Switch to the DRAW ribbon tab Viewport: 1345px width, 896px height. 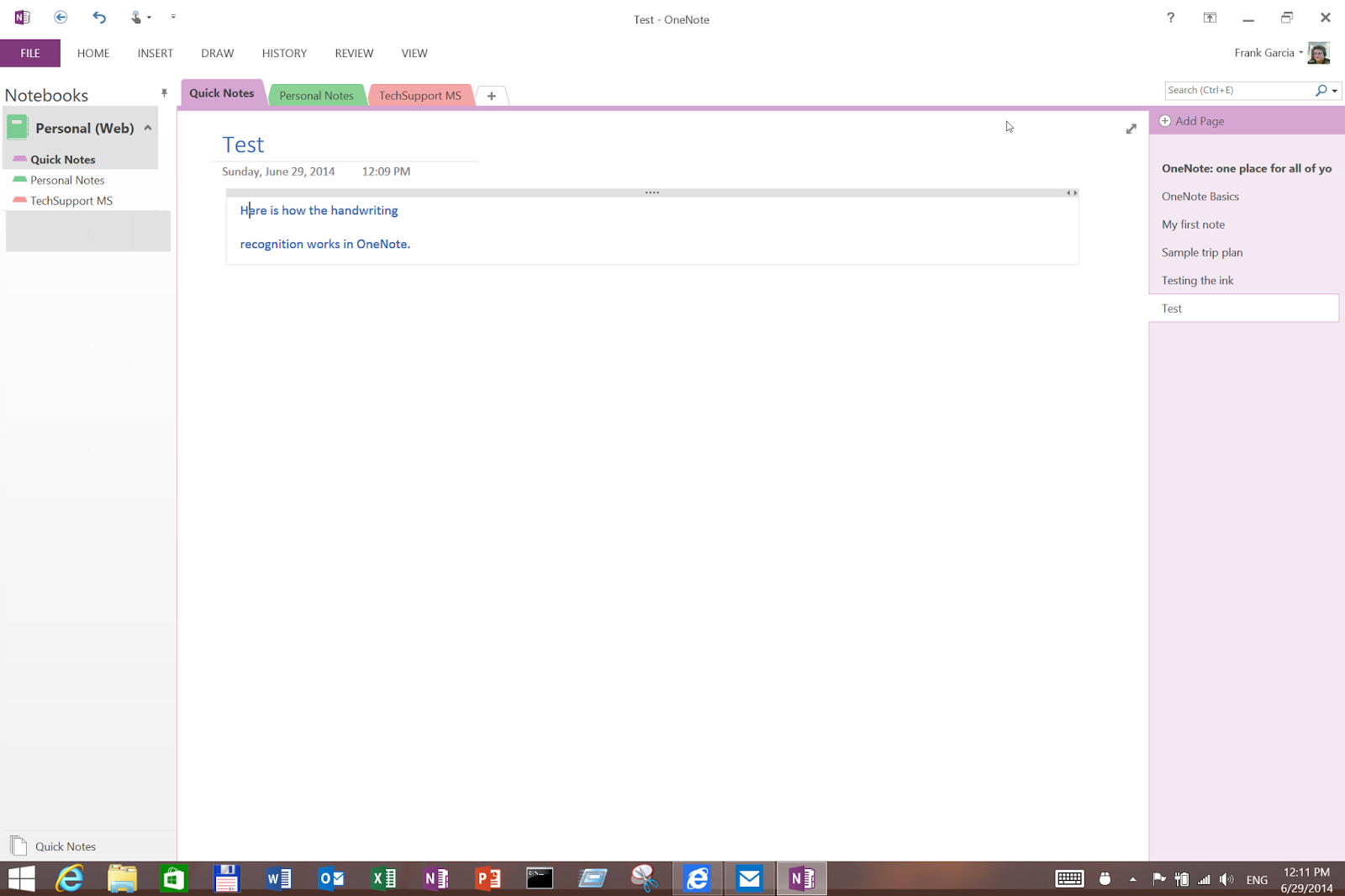click(x=217, y=53)
